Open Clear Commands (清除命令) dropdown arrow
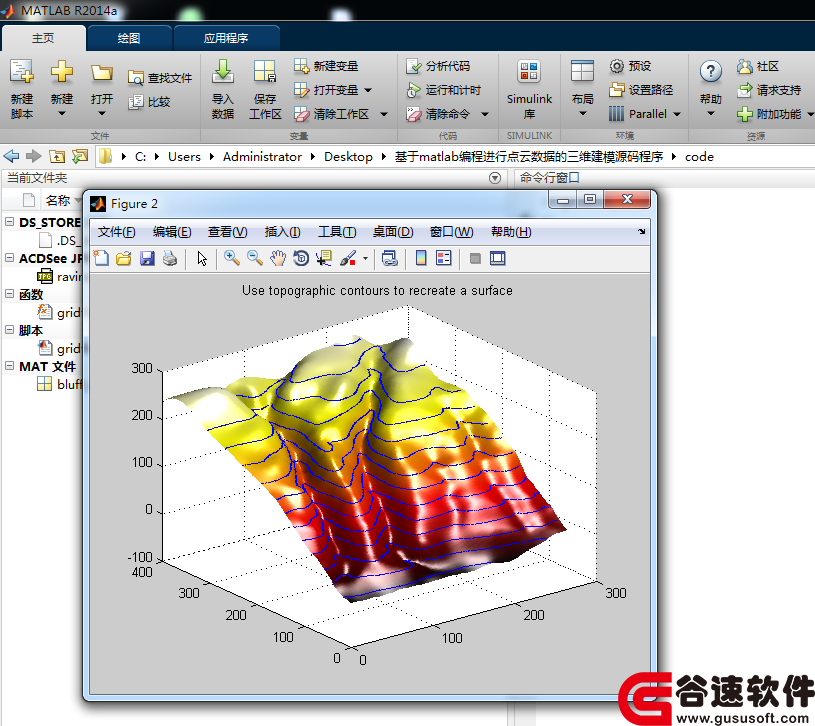This screenshot has height=726, width=815. point(485,114)
